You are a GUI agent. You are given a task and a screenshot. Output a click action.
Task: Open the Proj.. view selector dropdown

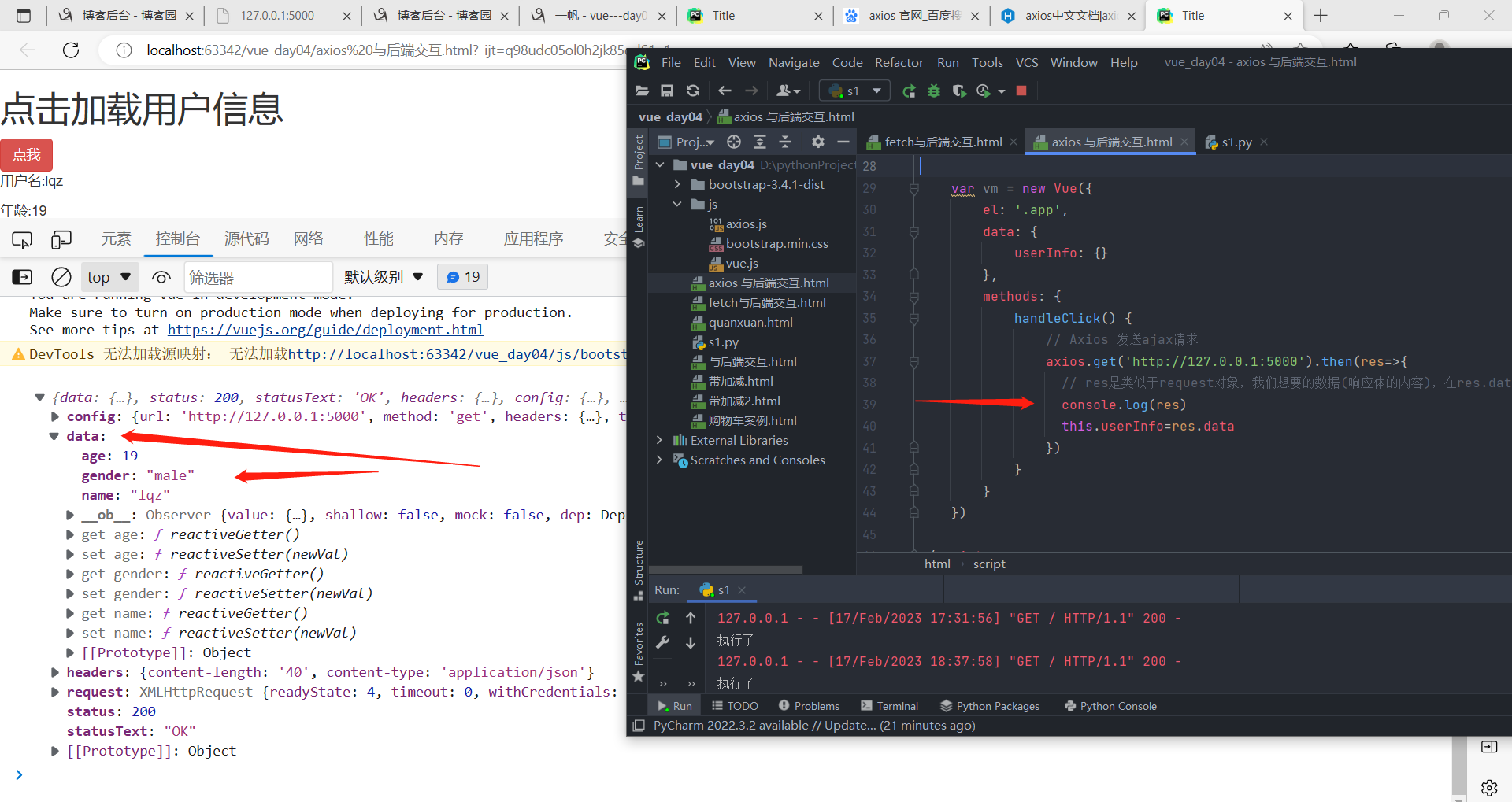[x=687, y=142]
